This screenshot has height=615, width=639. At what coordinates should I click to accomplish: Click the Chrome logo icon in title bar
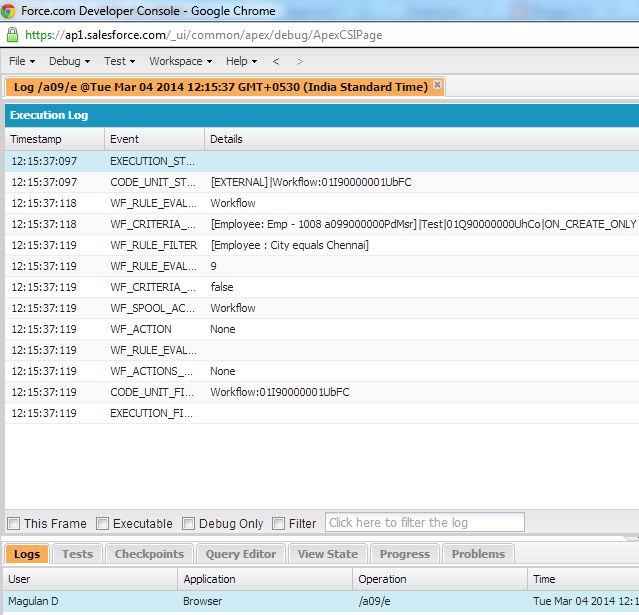(7, 11)
